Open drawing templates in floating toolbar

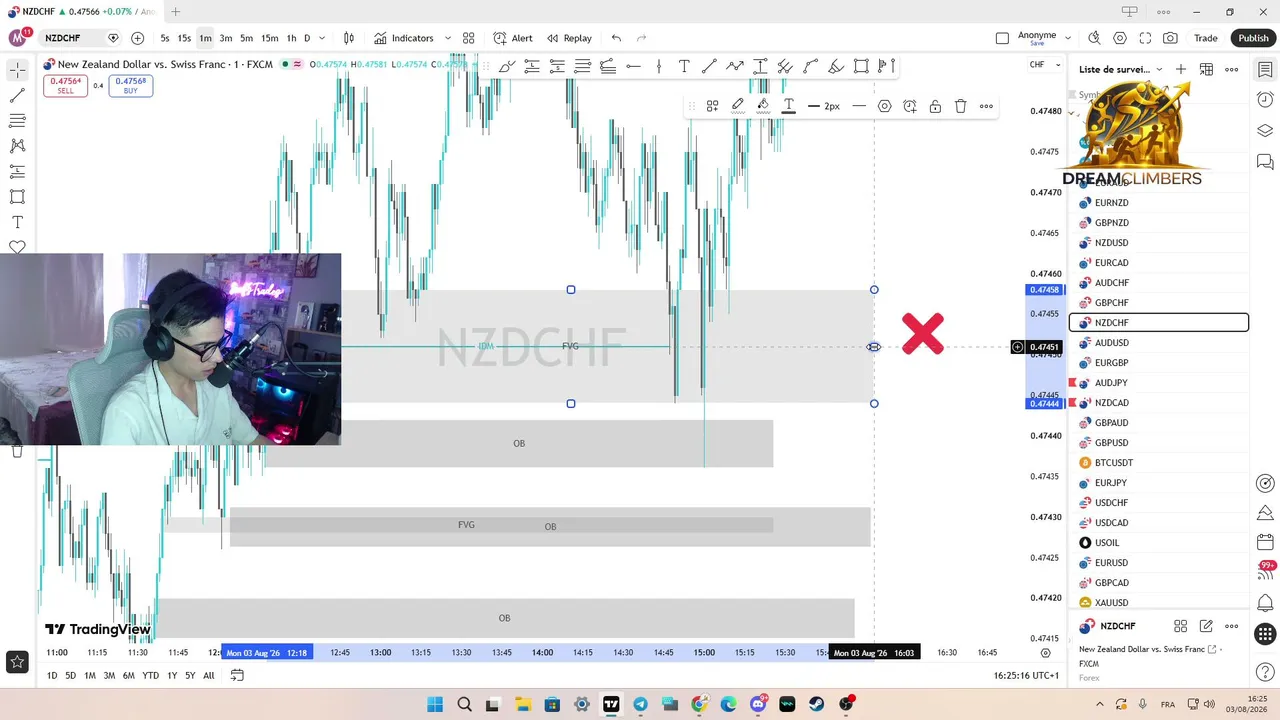point(712,106)
